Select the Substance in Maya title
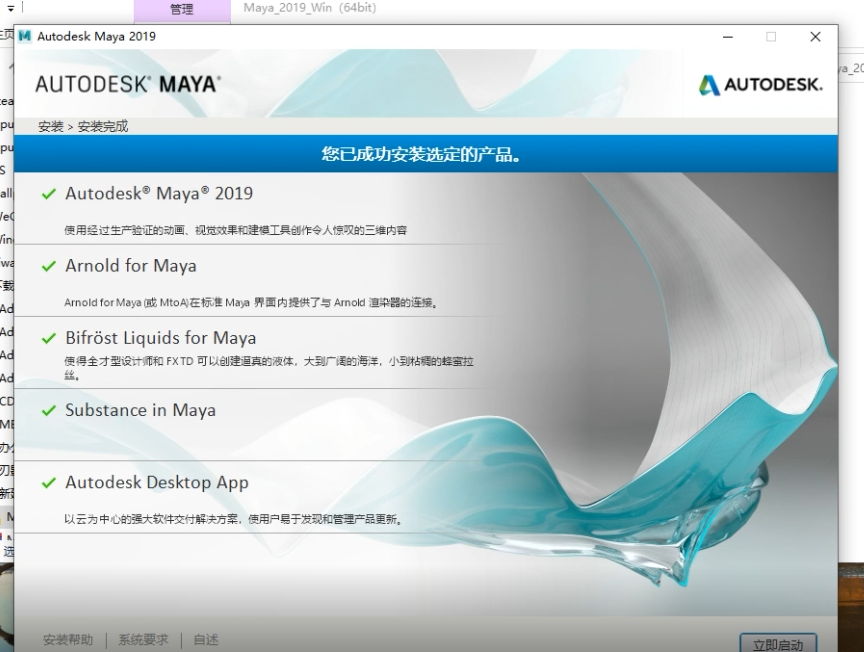864x652 pixels. pyautogui.click(x=140, y=410)
